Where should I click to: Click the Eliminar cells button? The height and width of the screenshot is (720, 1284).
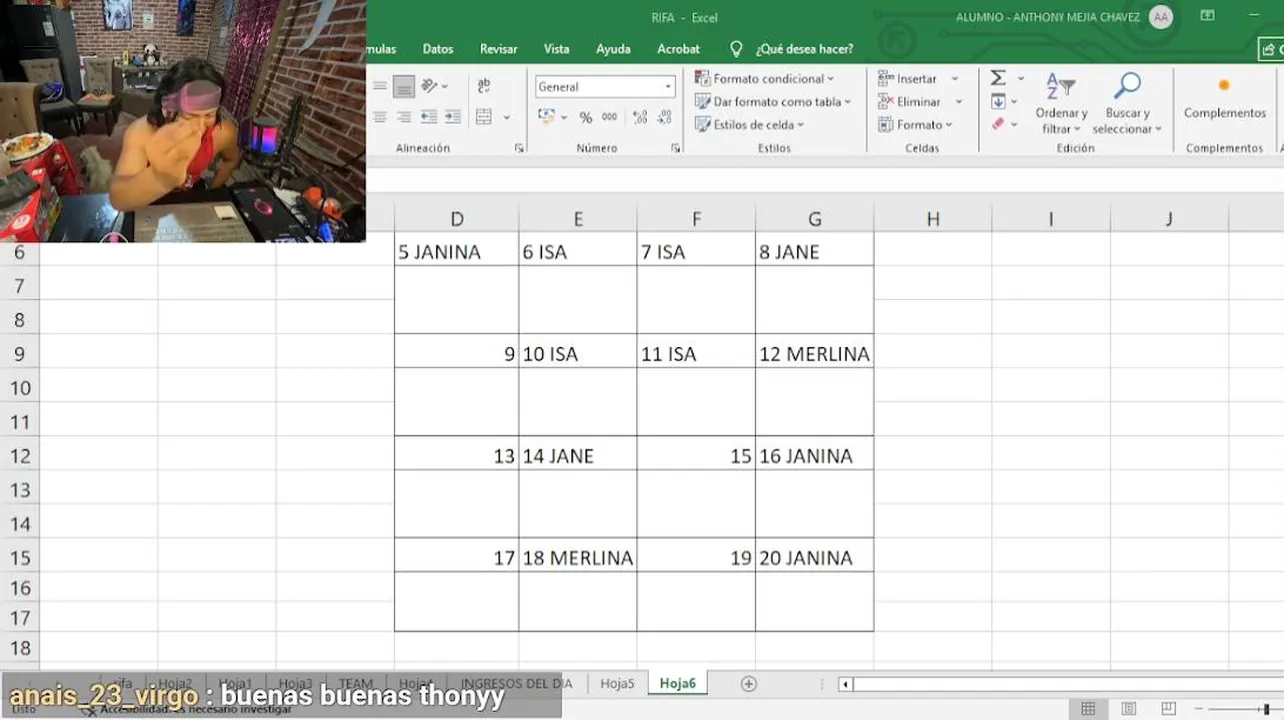pyautogui.click(x=910, y=102)
